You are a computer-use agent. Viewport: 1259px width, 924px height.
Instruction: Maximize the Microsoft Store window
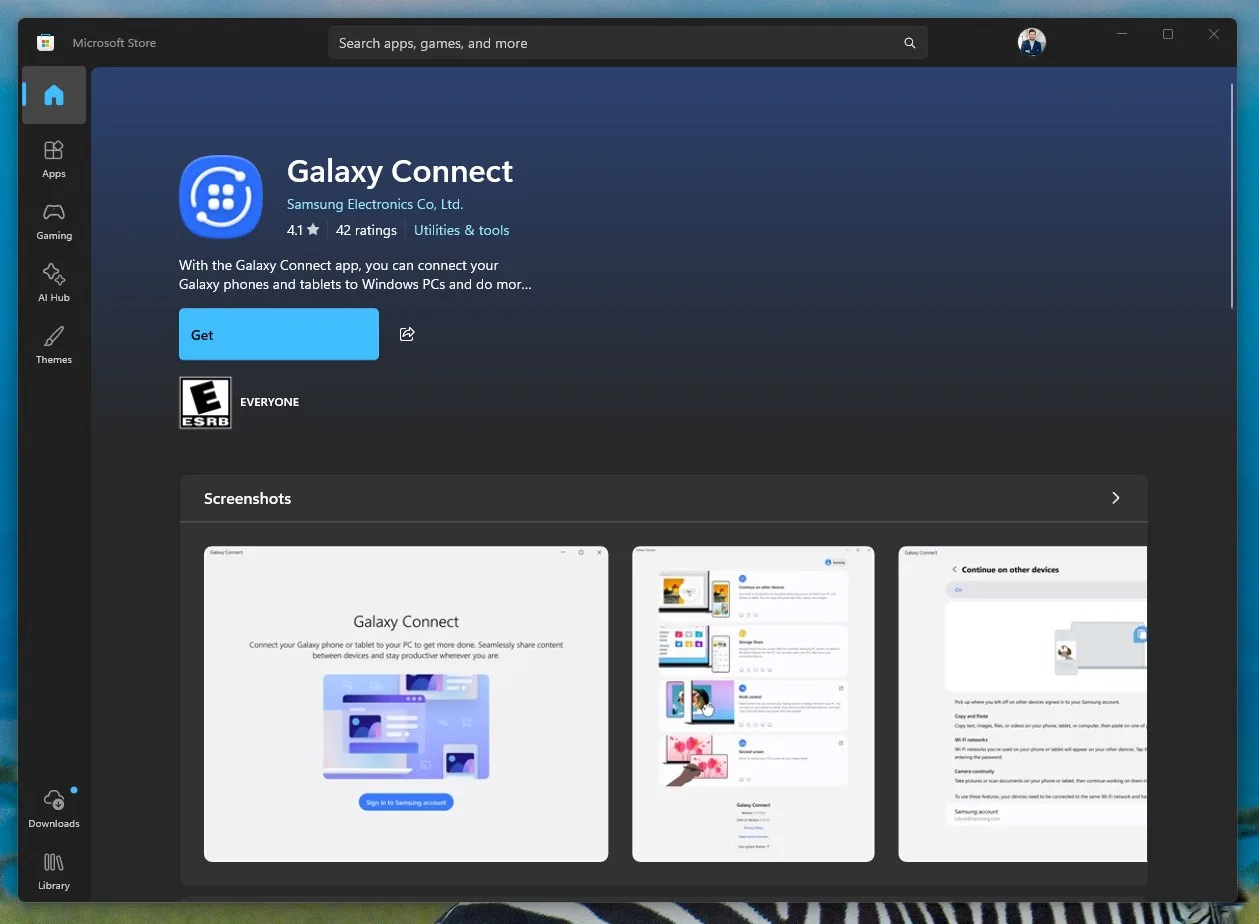[x=1168, y=34]
